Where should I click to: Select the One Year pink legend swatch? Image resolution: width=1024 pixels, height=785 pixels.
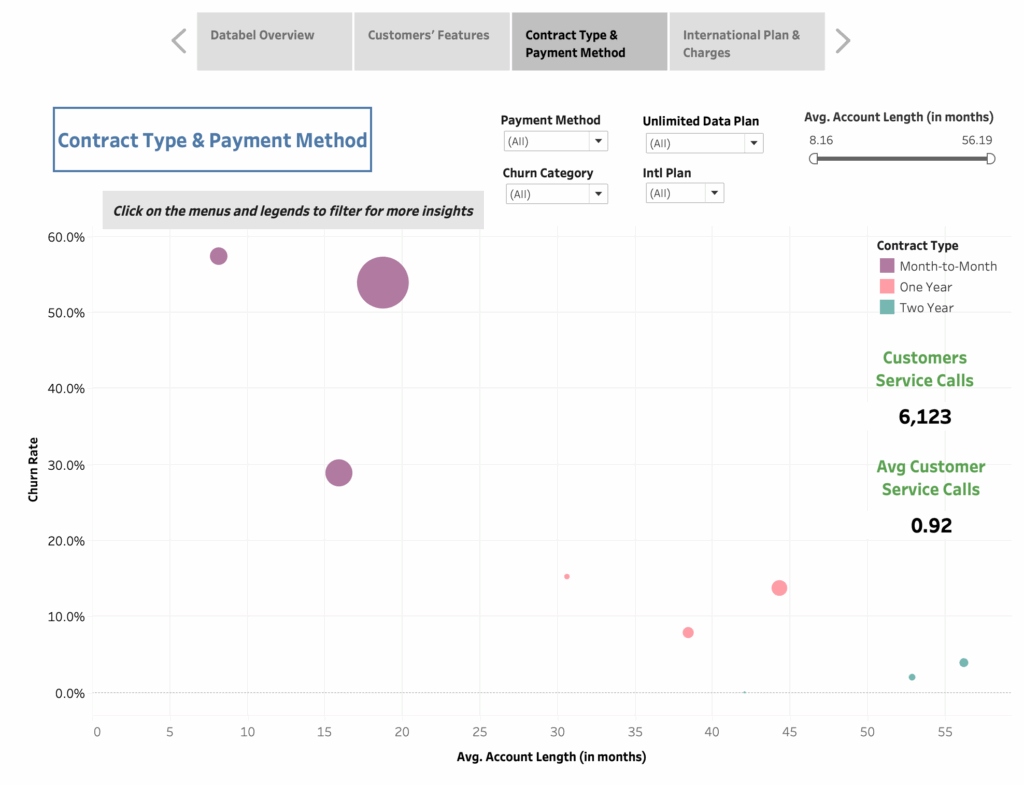[887, 287]
